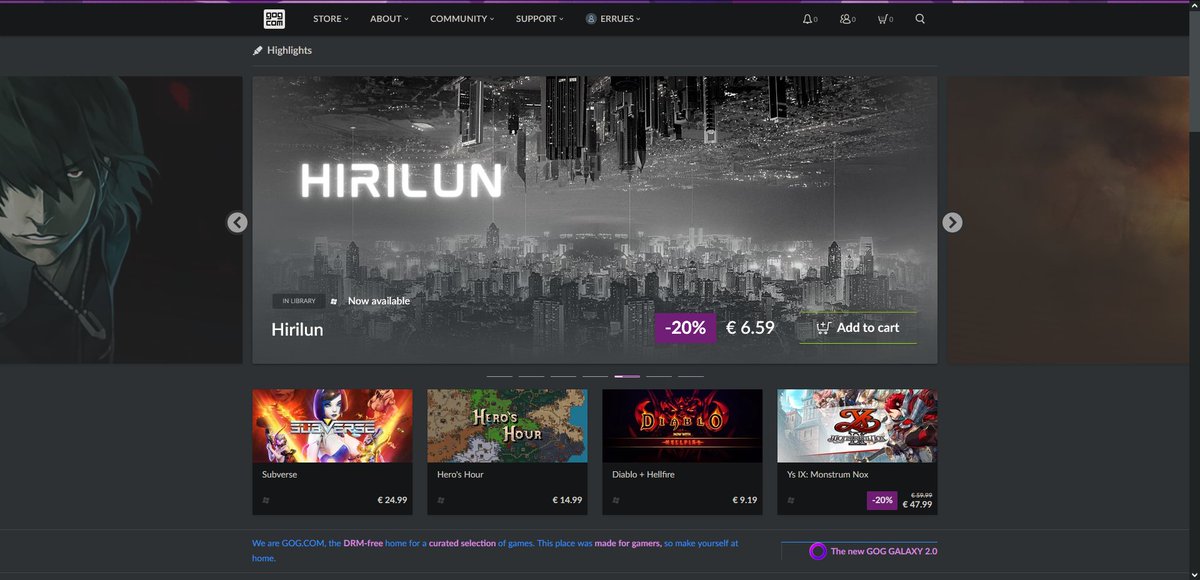Click the € 14.99 price on Hero's Hour
This screenshot has height=580, width=1200.
(x=567, y=500)
